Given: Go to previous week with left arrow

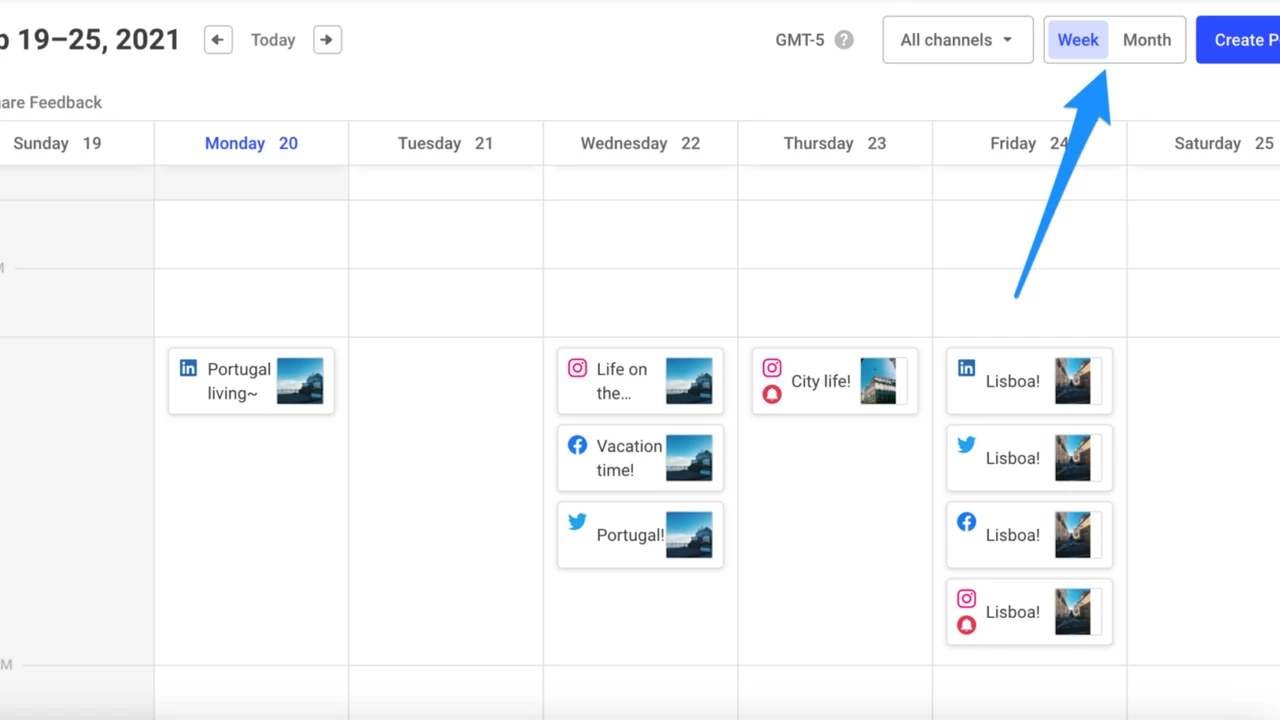Looking at the screenshot, I should click(x=218, y=40).
